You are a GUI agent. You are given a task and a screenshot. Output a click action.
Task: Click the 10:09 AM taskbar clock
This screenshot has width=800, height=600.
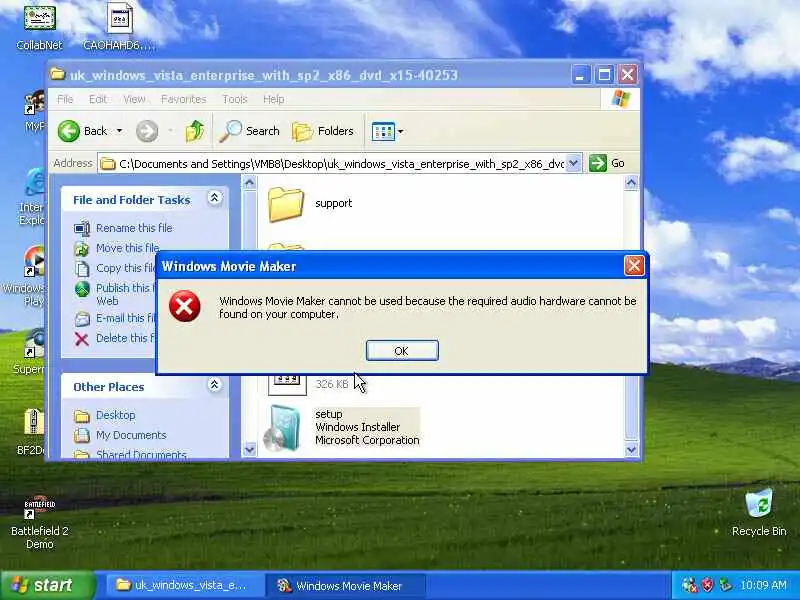tap(763, 585)
